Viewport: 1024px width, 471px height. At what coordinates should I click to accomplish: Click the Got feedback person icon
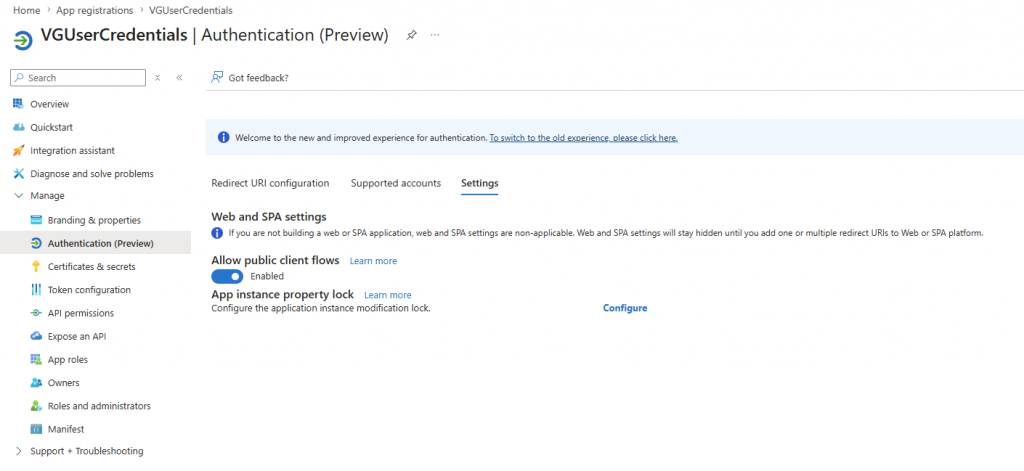217,77
